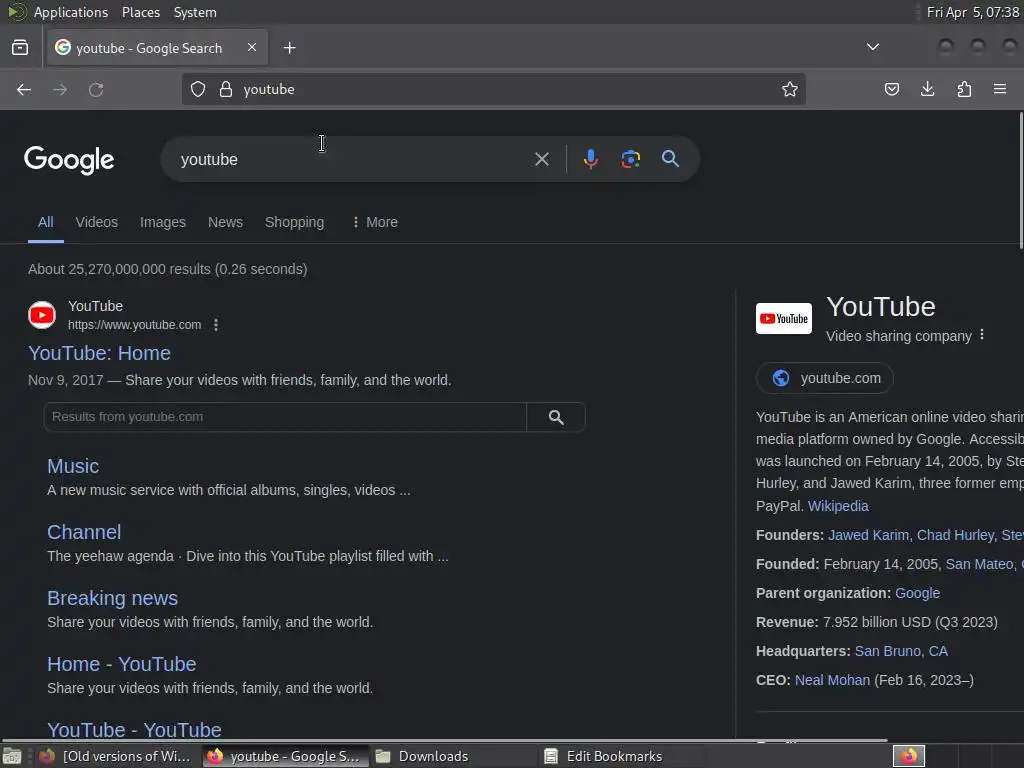Open the Firefox View icon beside tabs
This screenshot has width=1024, height=768.
20,48
